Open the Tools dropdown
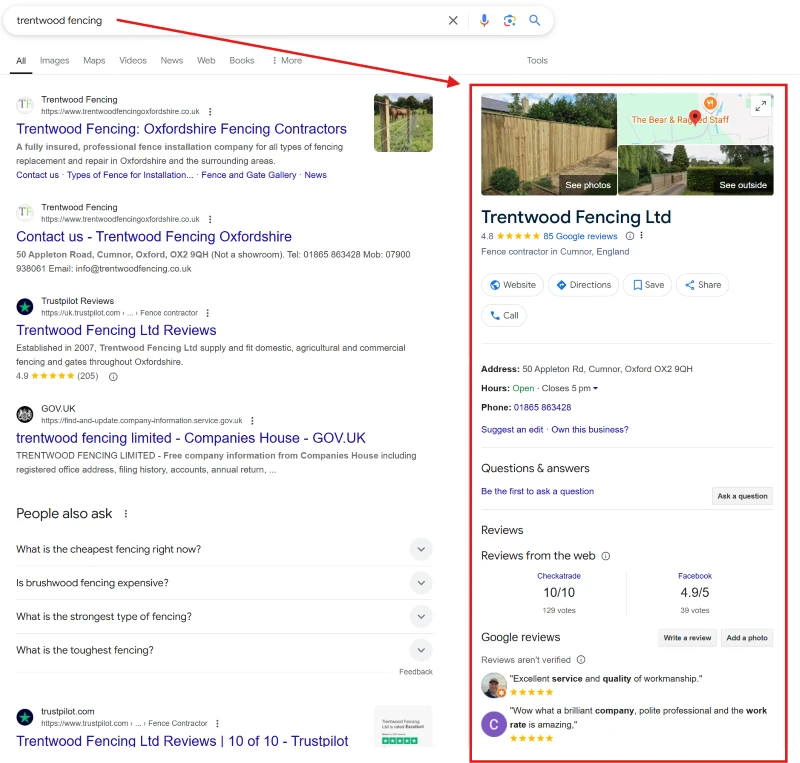This screenshot has width=800, height=763. point(537,61)
